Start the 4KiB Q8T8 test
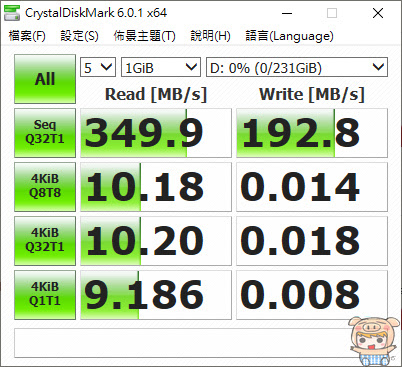Image resolution: width=402 pixels, height=367 pixels. 45,187
